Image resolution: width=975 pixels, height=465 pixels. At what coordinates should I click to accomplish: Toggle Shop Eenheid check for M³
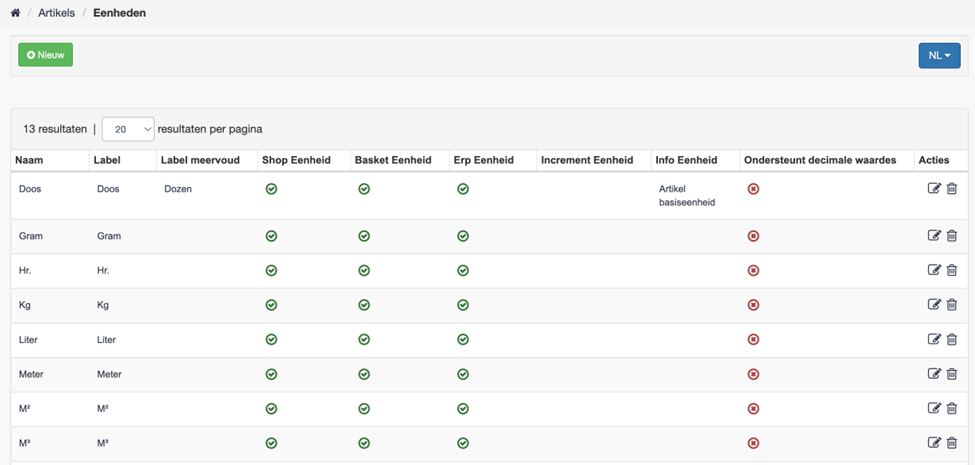click(271, 443)
